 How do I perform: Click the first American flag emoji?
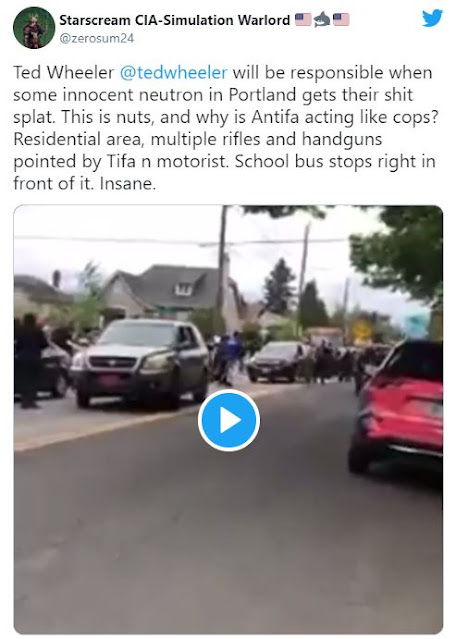[x=303, y=19]
